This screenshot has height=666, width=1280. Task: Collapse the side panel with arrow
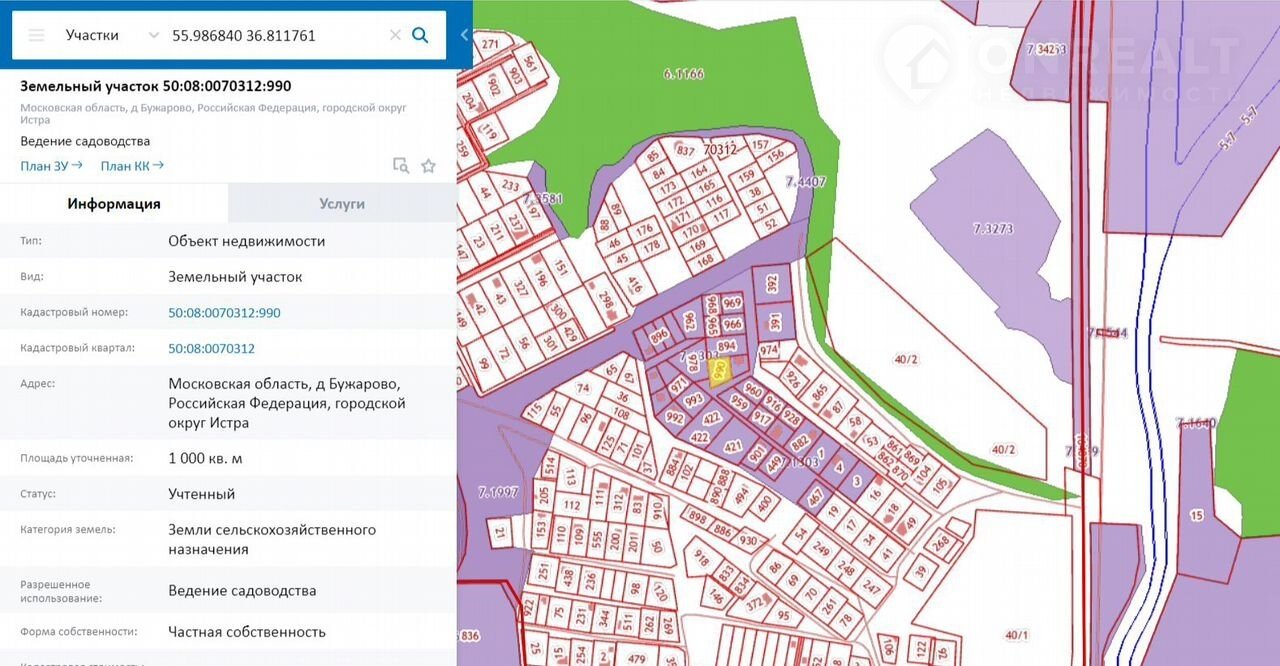(x=464, y=35)
